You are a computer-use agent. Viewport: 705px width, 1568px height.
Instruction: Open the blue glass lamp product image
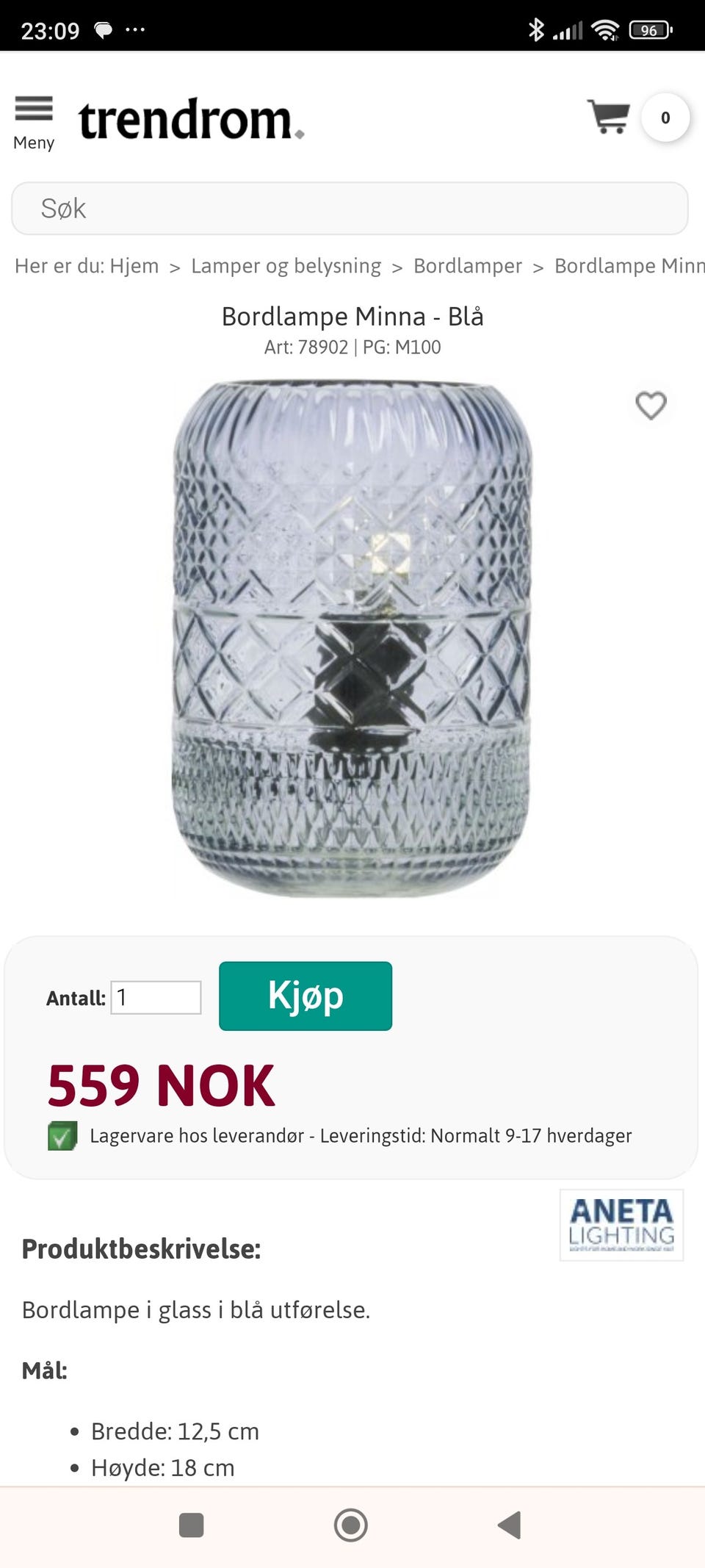pyautogui.click(x=351, y=638)
